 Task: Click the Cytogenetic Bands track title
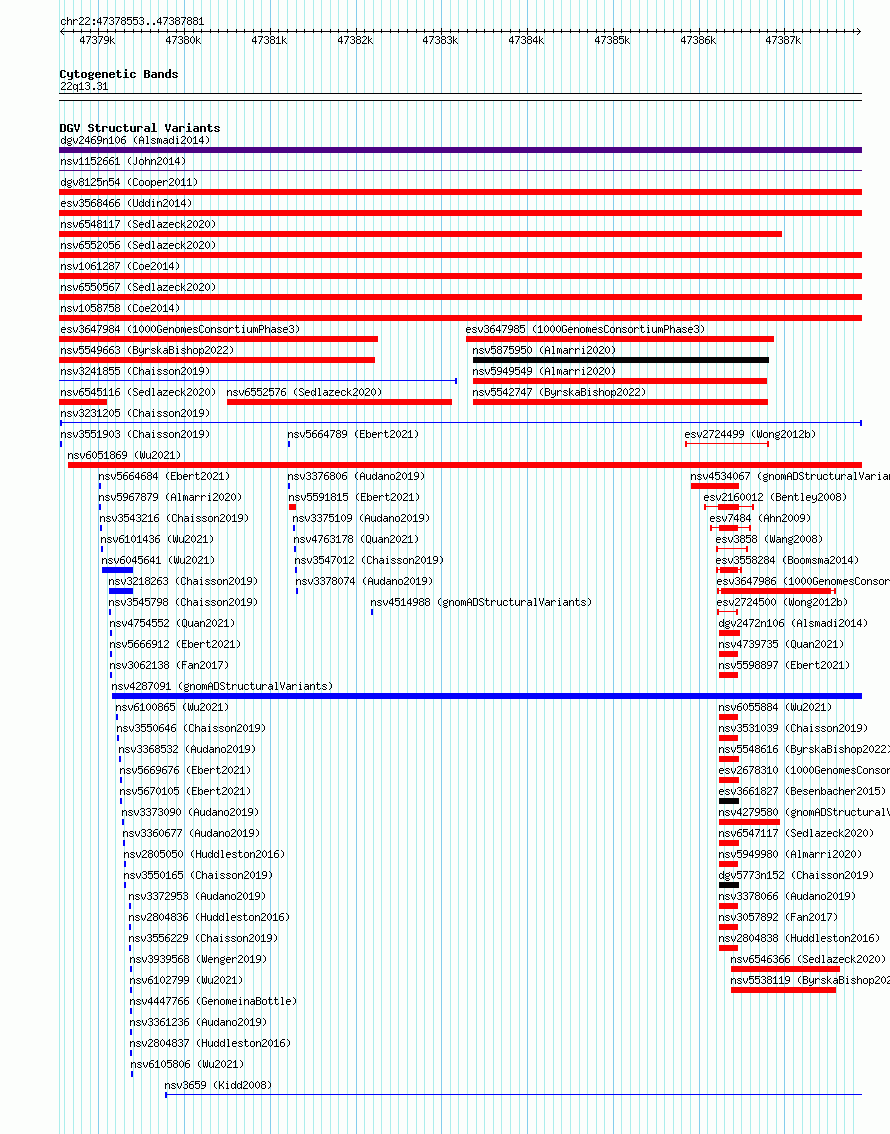(119, 74)
